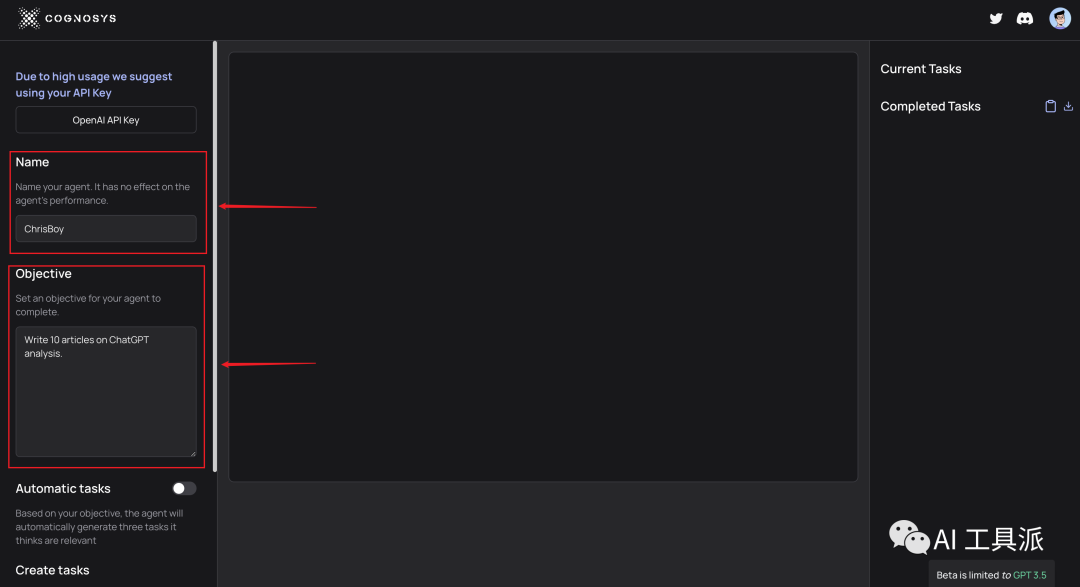1080x587 pixels.
Task: Open the Twitter link icon
Action: [x=996, y=18]
